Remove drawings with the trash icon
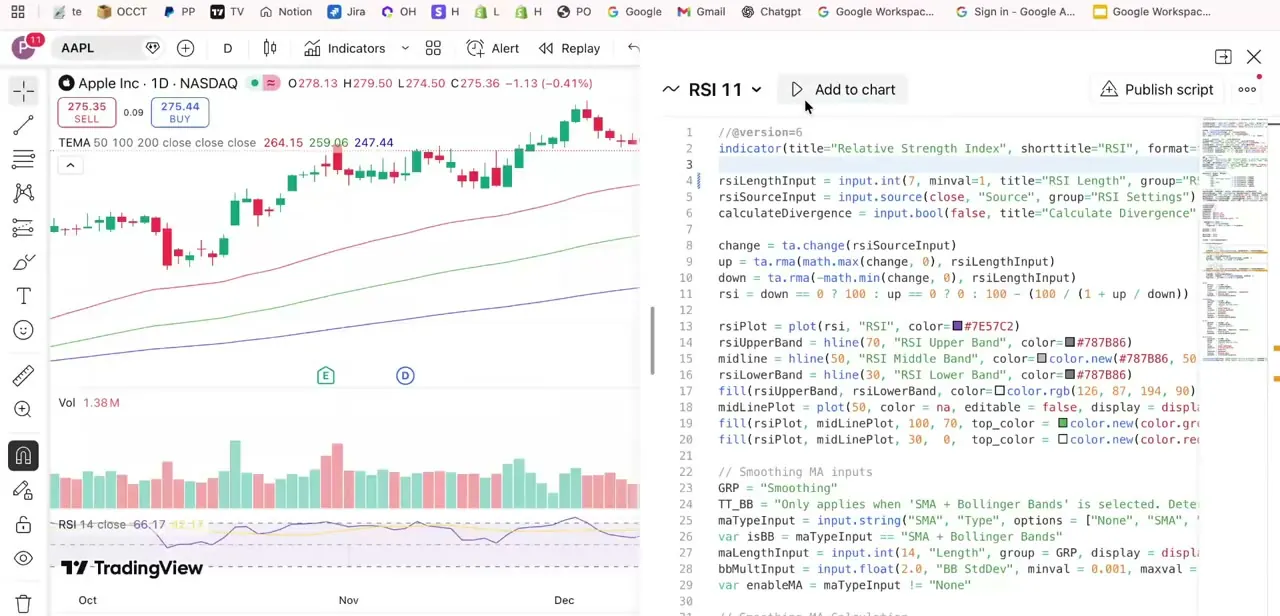1280x616 pixels. coord(24,604)
